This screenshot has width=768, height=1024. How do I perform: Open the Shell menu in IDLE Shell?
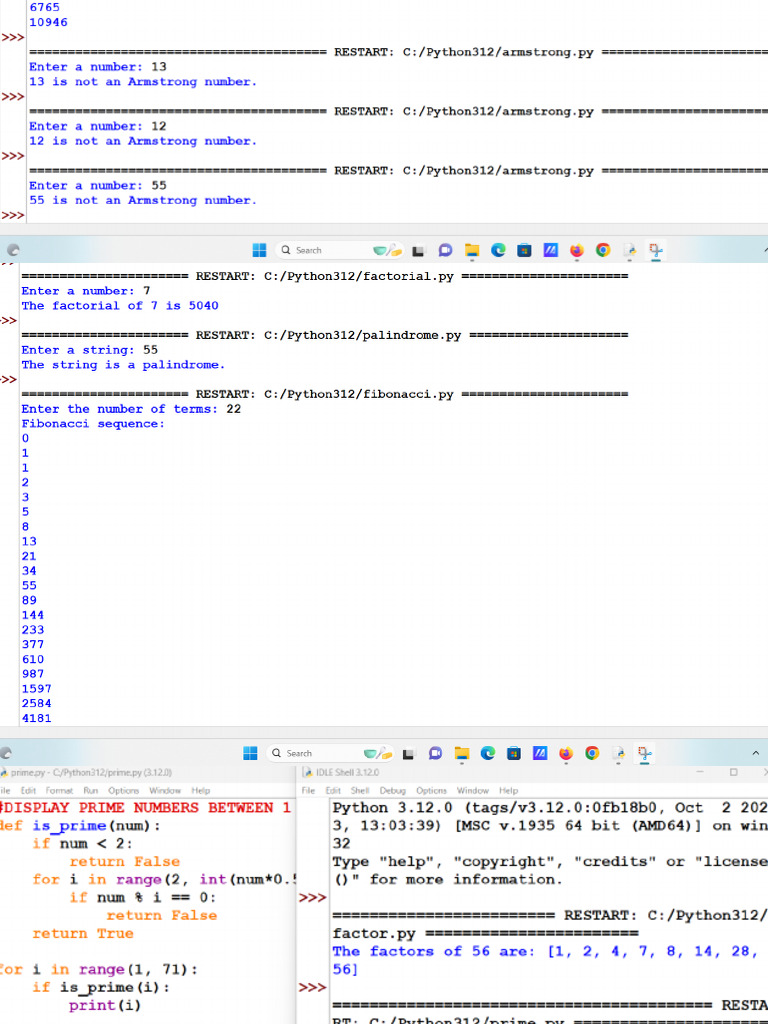coord(358,790)
